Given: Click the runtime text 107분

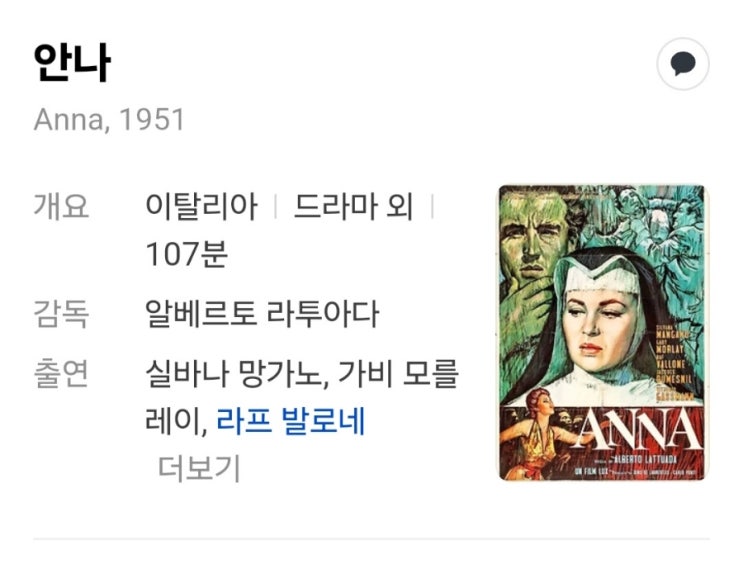Looking at the screenshot, I should tap(187, 254).
